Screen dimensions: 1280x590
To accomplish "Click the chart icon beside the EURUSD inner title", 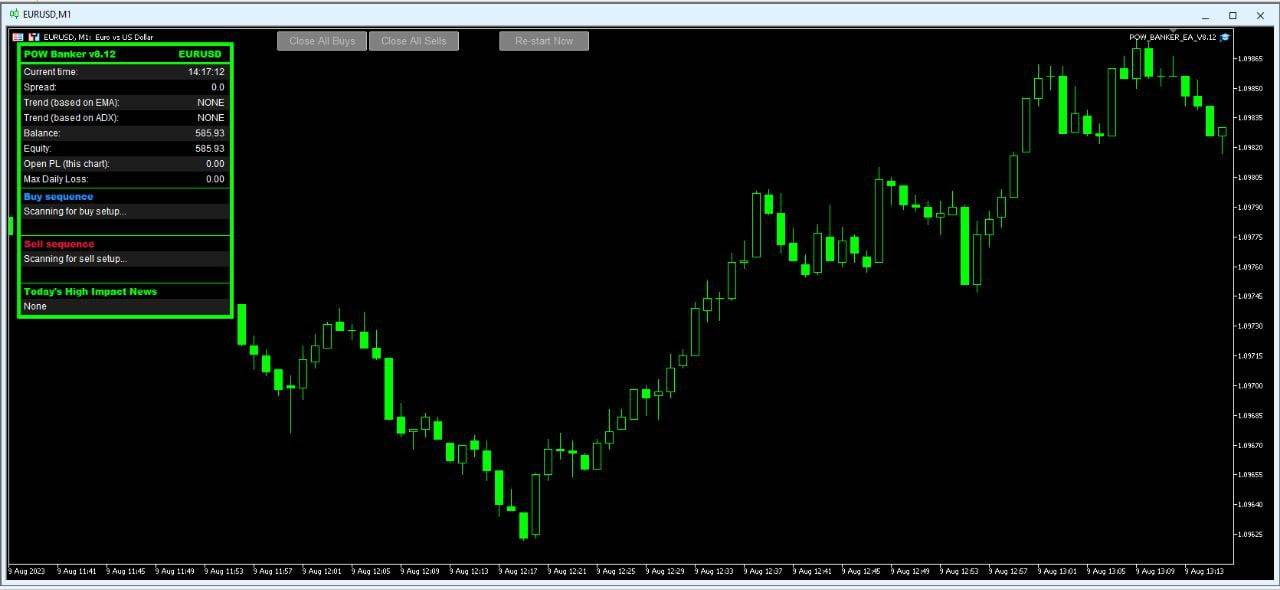I will [32, 36].
